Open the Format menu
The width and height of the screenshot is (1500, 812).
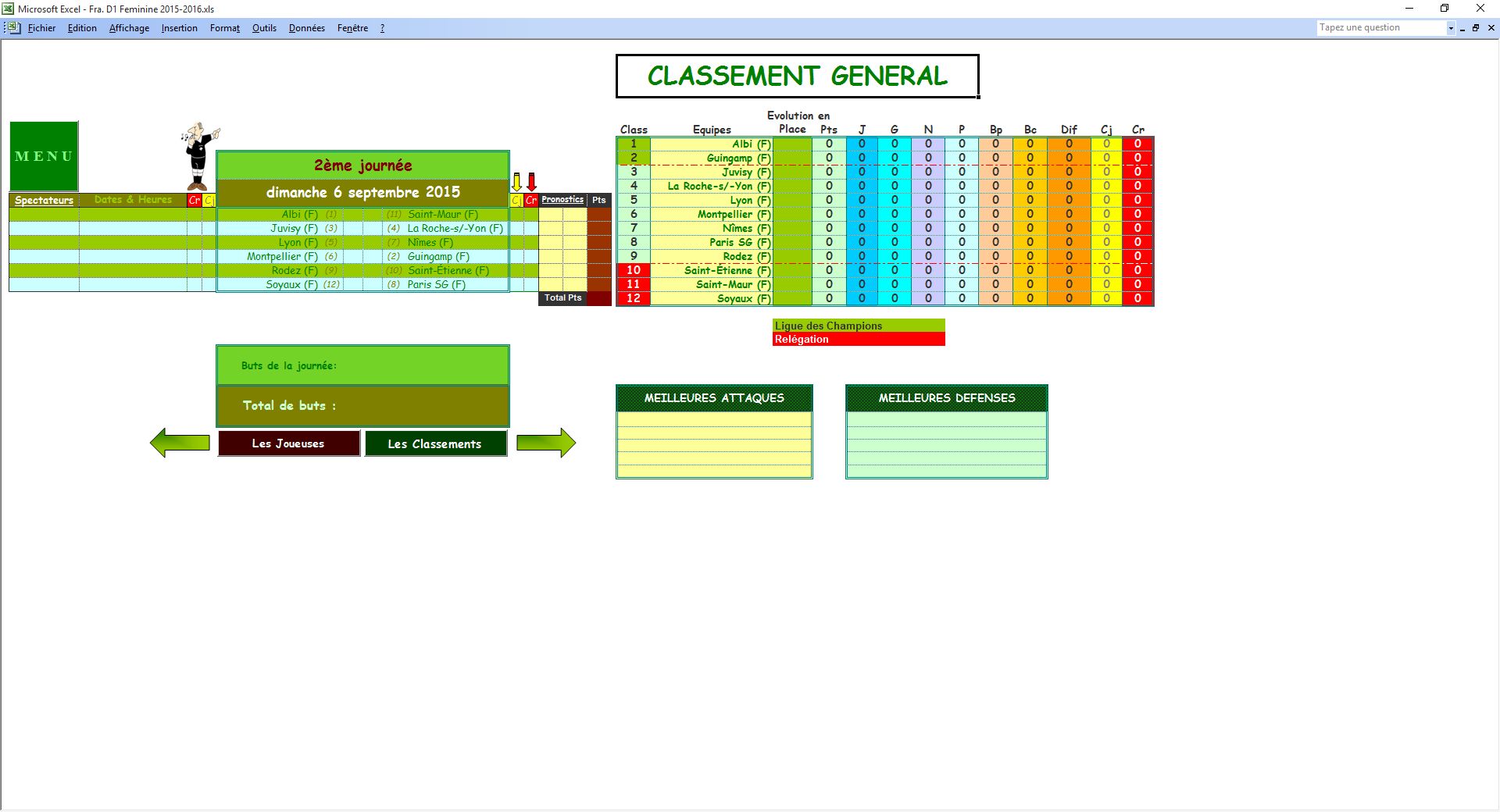(224, 28)
